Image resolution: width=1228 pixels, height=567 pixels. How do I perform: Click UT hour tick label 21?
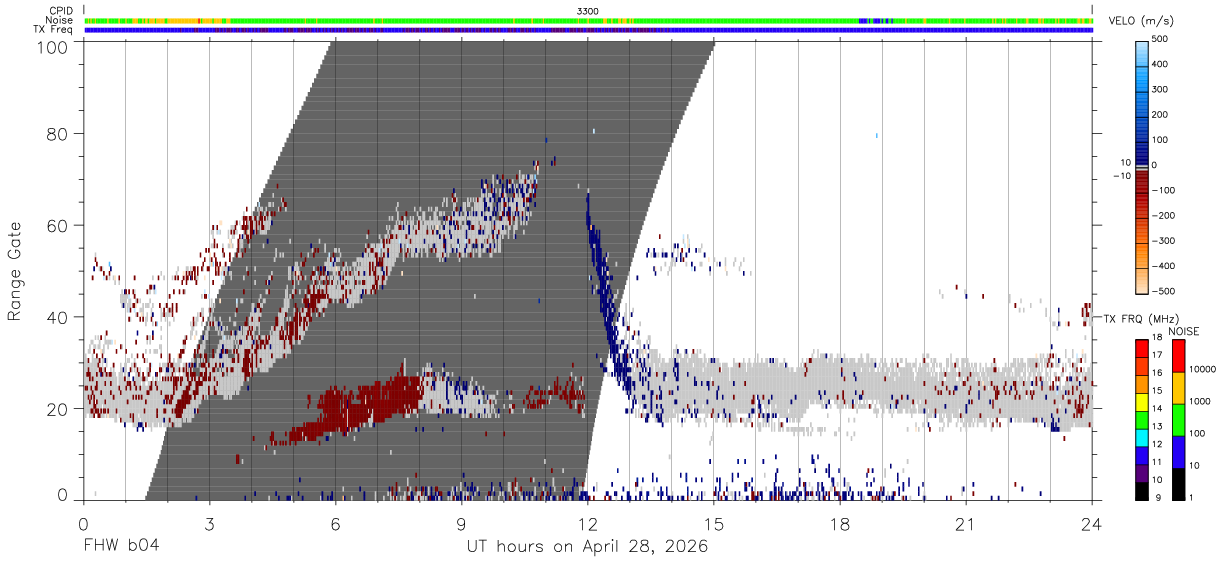[965, 525]
